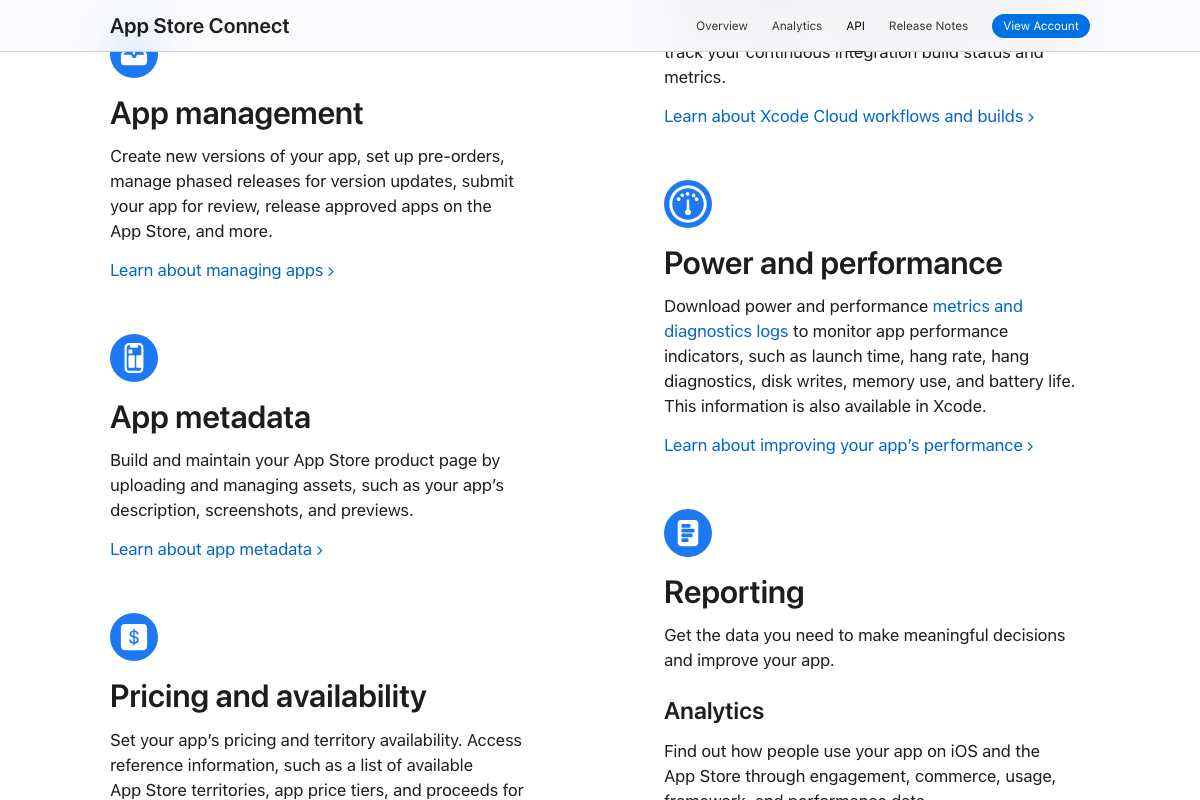
Task: Click the App management chart icon
Action: pos(134,53)
